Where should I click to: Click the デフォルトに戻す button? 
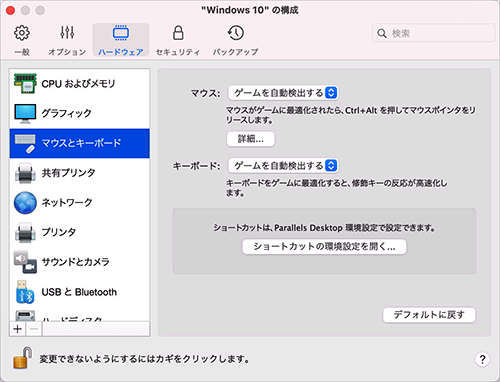[429, 315]
